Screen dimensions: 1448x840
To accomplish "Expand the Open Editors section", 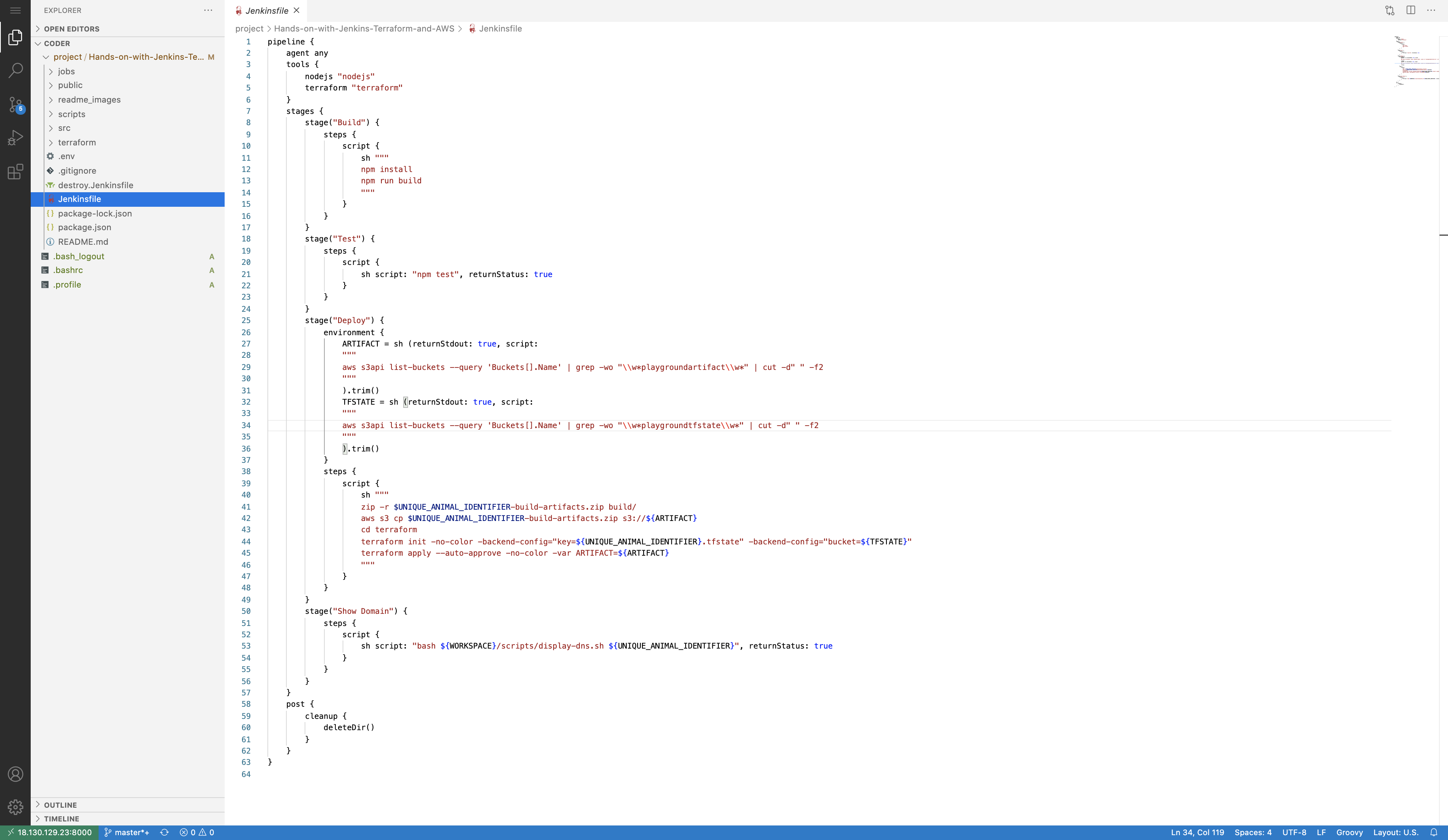I will [128, 29].
